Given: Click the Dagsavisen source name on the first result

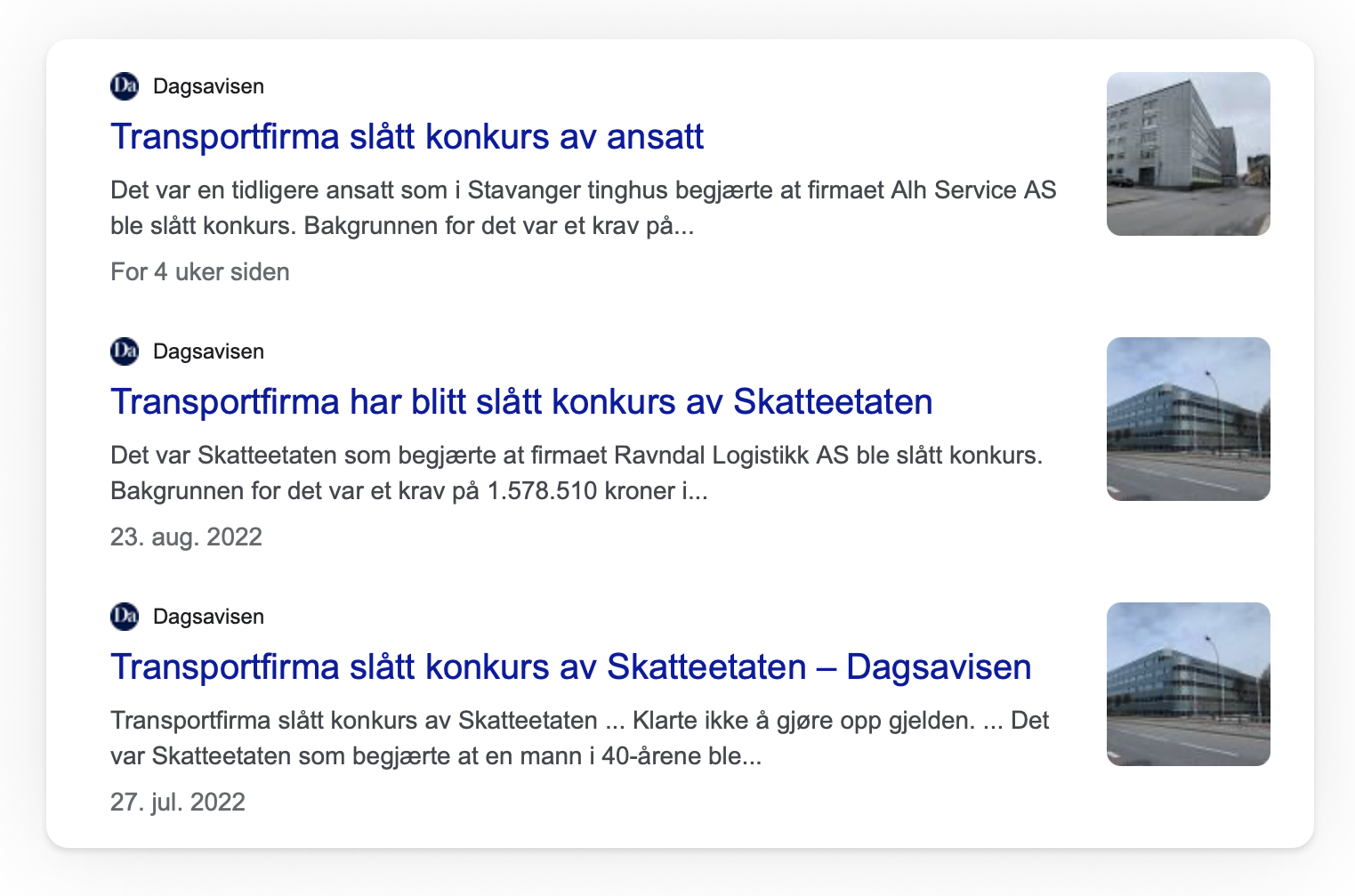Looking at the screenshot, I should click(x=209, y=85).
